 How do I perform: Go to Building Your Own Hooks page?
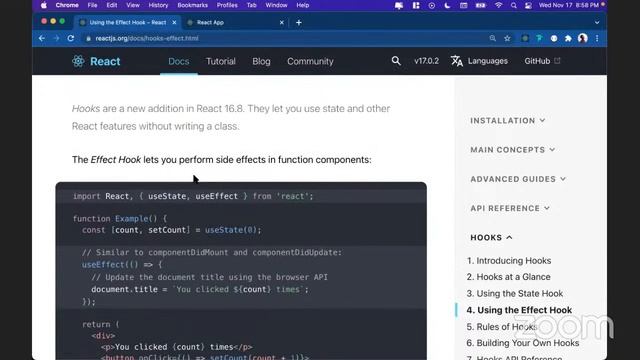click(523, 343)
